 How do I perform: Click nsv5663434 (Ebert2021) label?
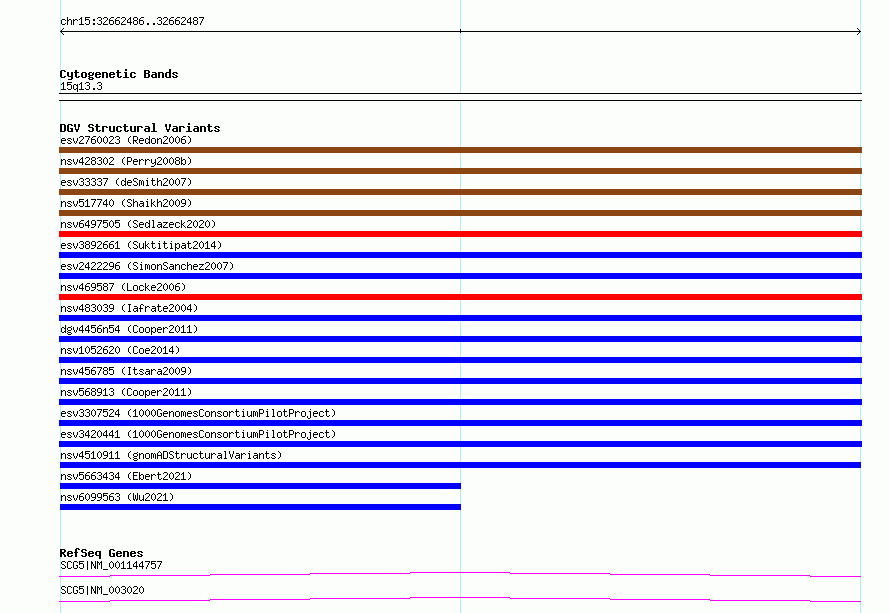click(x=126, y=476)
